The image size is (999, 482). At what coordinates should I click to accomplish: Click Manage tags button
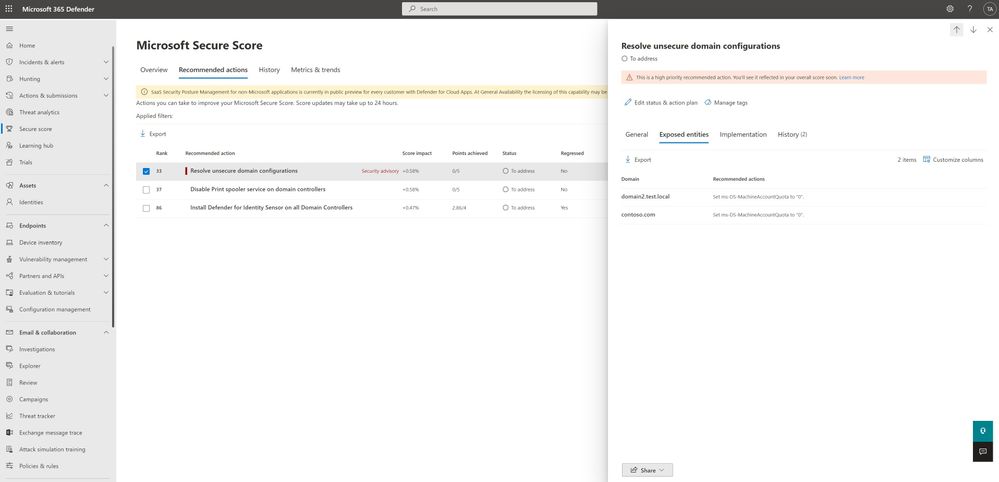point(726,103)
